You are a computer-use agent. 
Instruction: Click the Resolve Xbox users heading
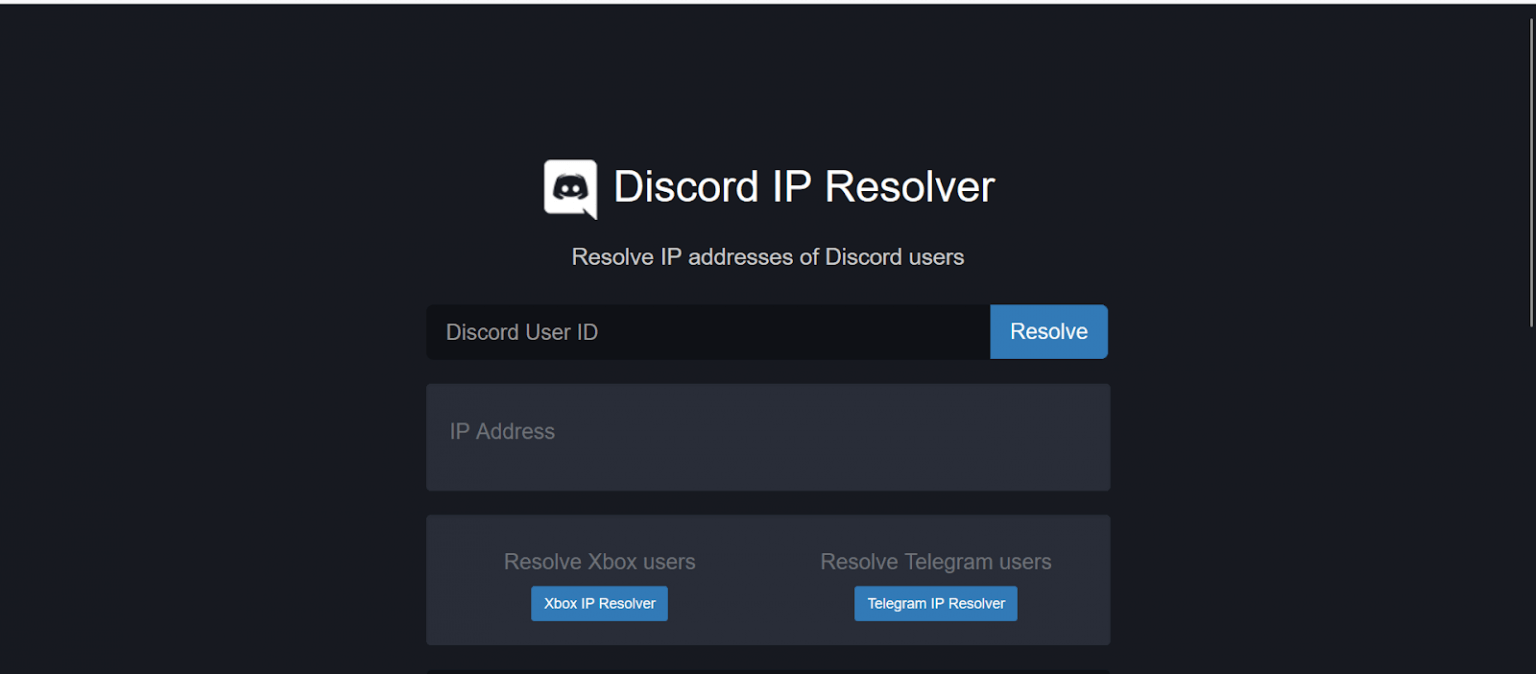(x=599, y=562)
